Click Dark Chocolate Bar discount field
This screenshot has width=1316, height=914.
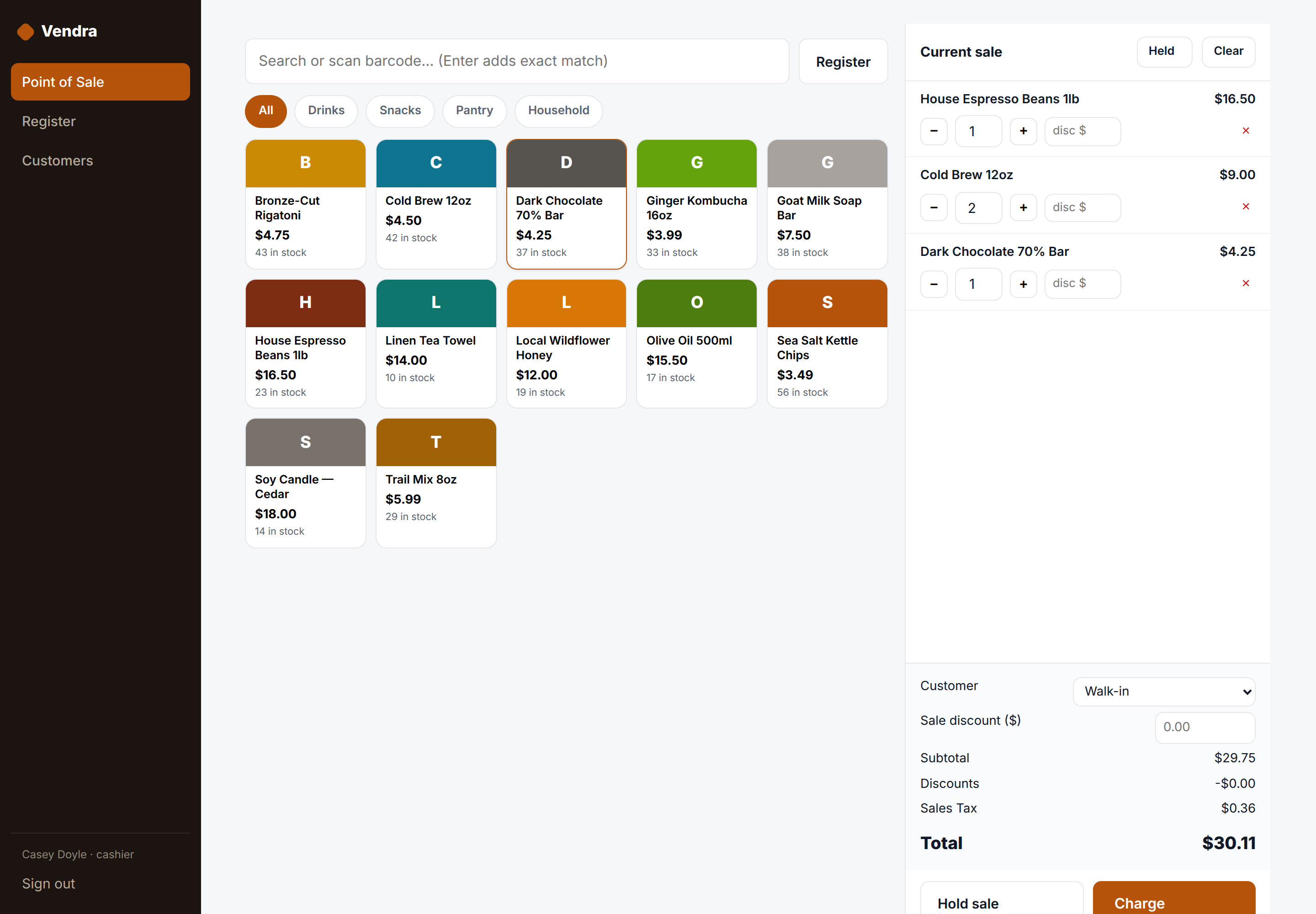coord(1083,284)
